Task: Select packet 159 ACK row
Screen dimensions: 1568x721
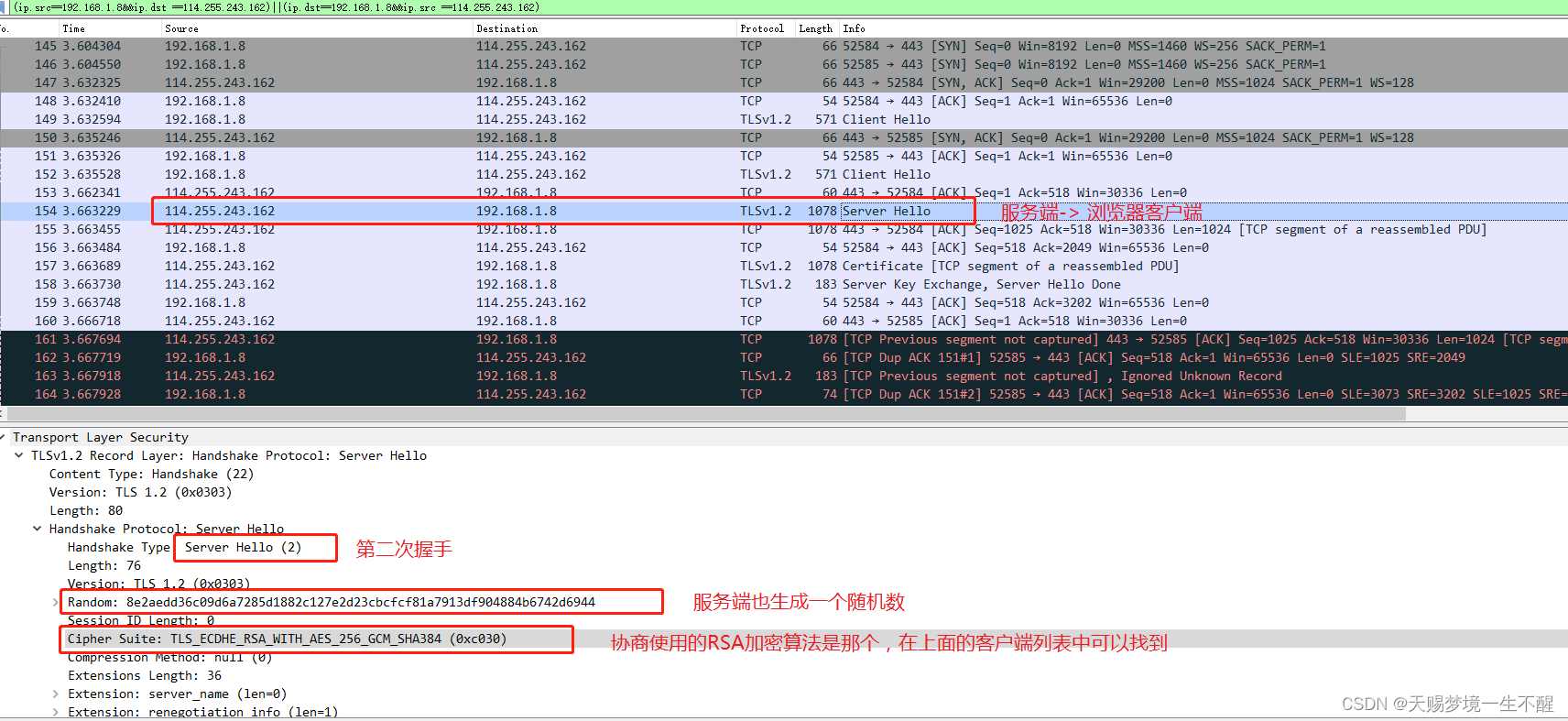Action: click(784, 303)
